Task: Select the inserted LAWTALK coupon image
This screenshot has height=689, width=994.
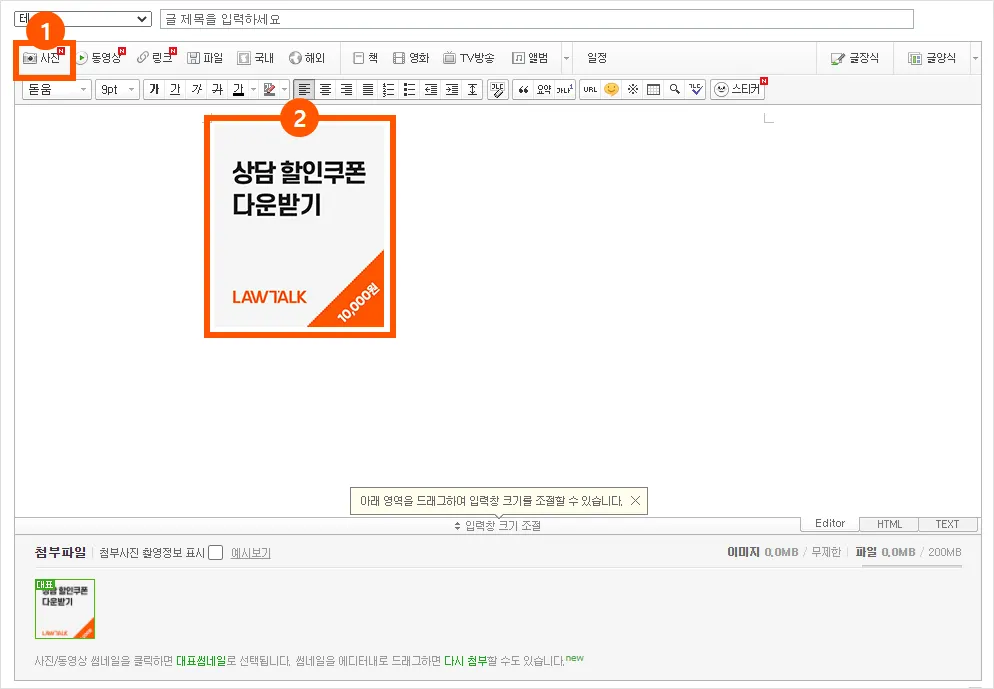Action: tap(300, 226)
